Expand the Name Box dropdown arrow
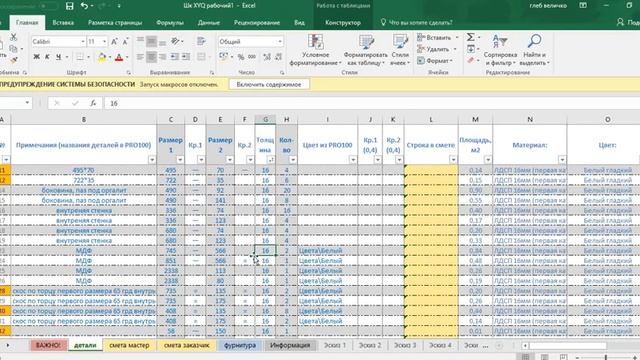640x360 pixels. pyautogui.click(x=27, y=102)
